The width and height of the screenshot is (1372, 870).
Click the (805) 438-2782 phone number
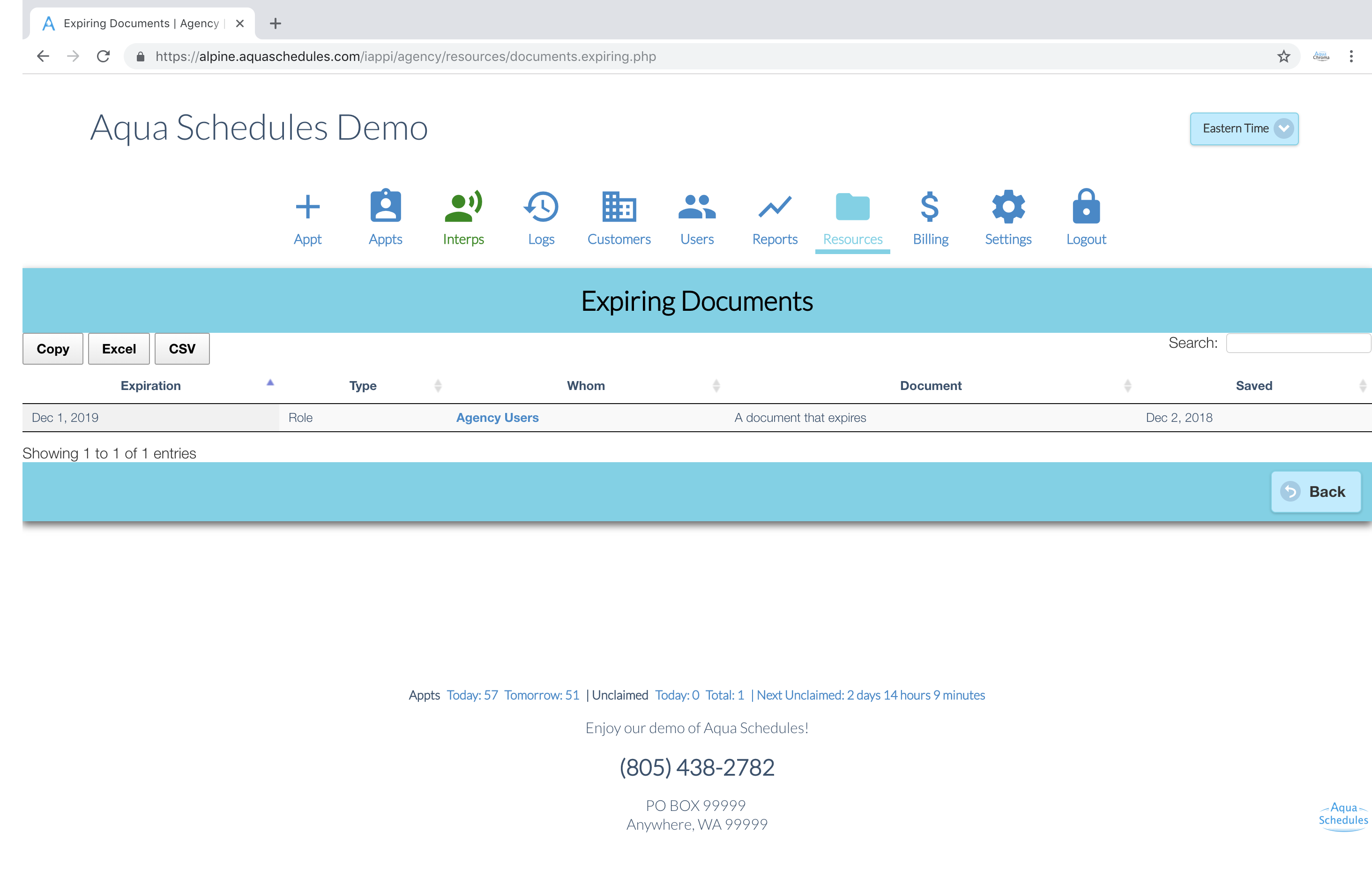coord(697,767)
